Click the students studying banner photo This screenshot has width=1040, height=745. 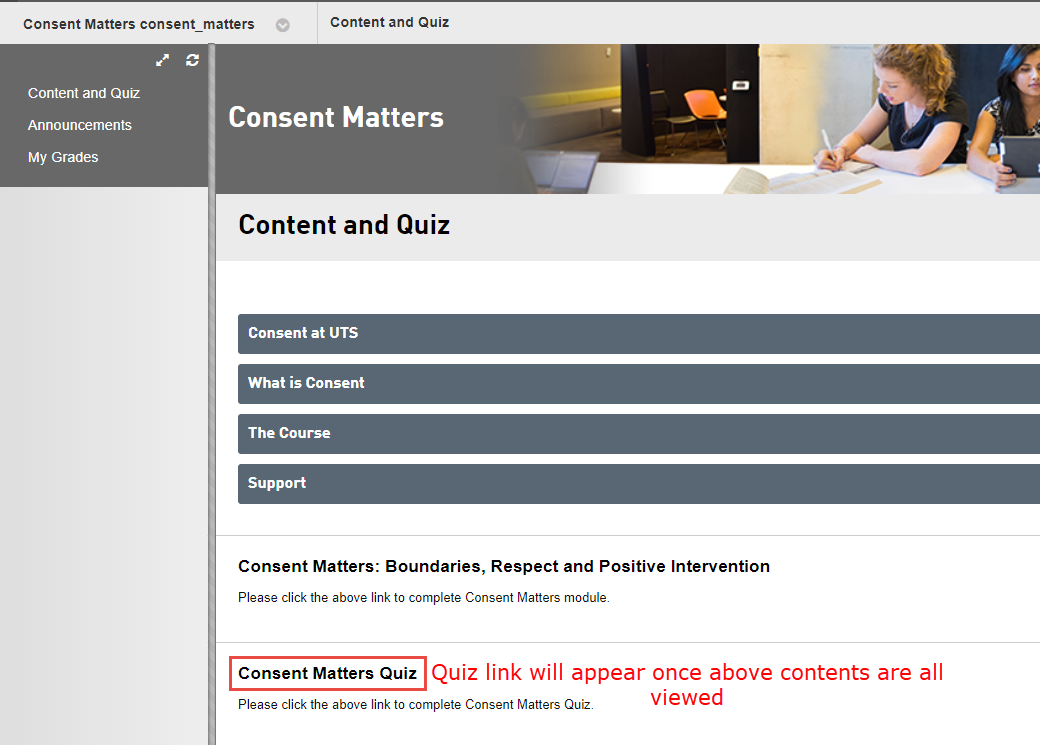(x=800, y=118)
